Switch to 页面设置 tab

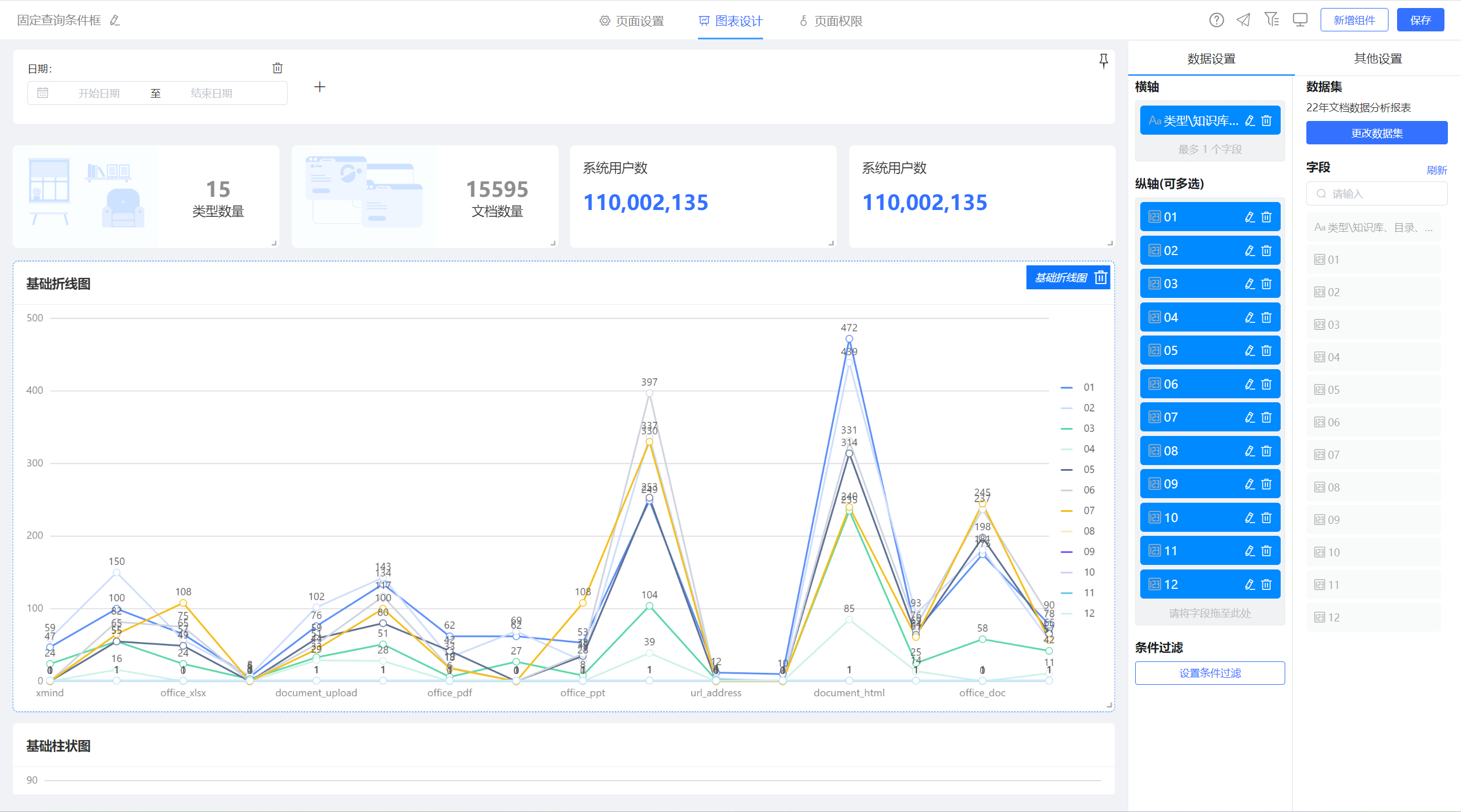point(632,21)
